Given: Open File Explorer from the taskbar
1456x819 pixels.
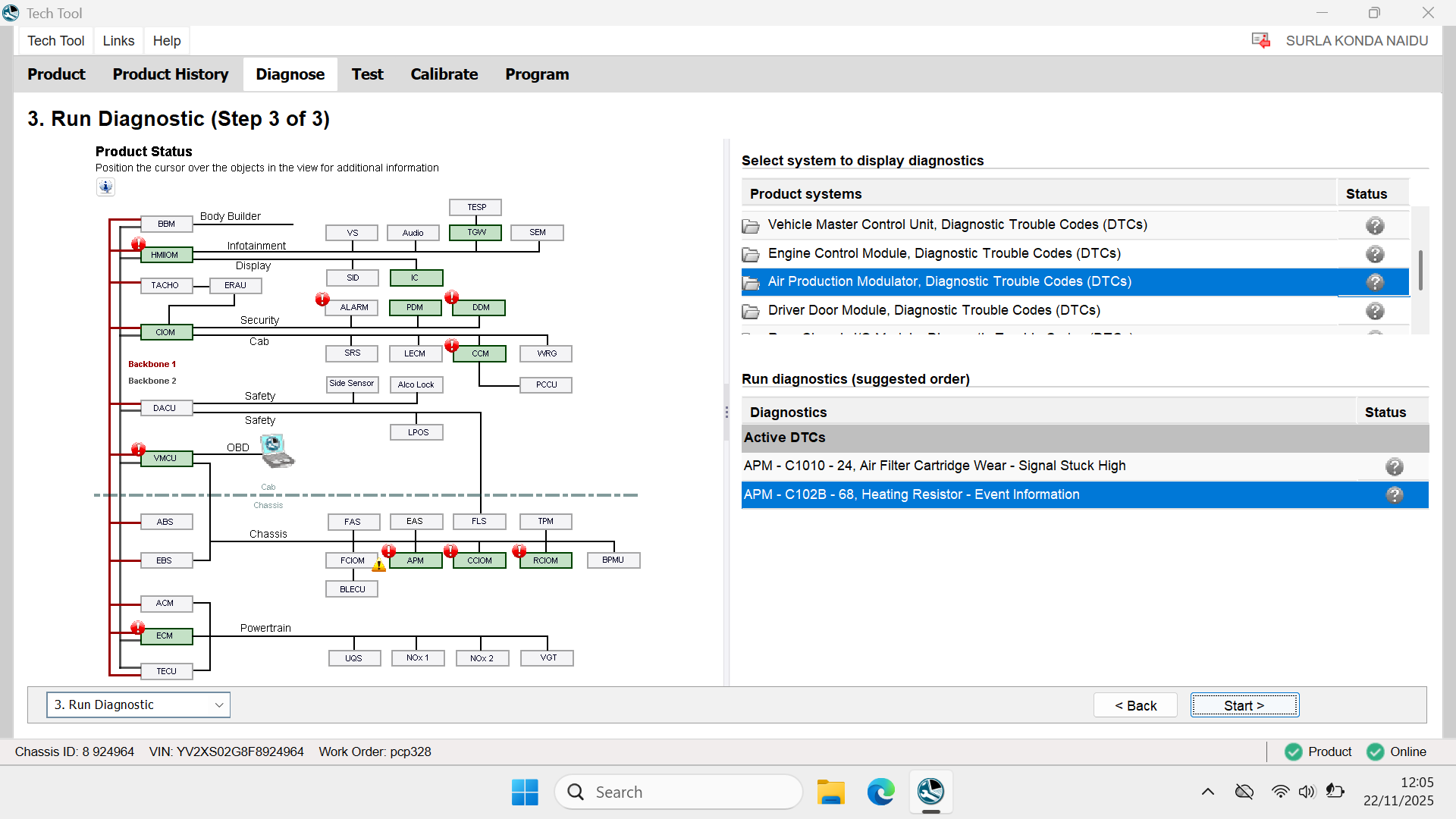Looking at the screenshot, I should tap(830, 792).
